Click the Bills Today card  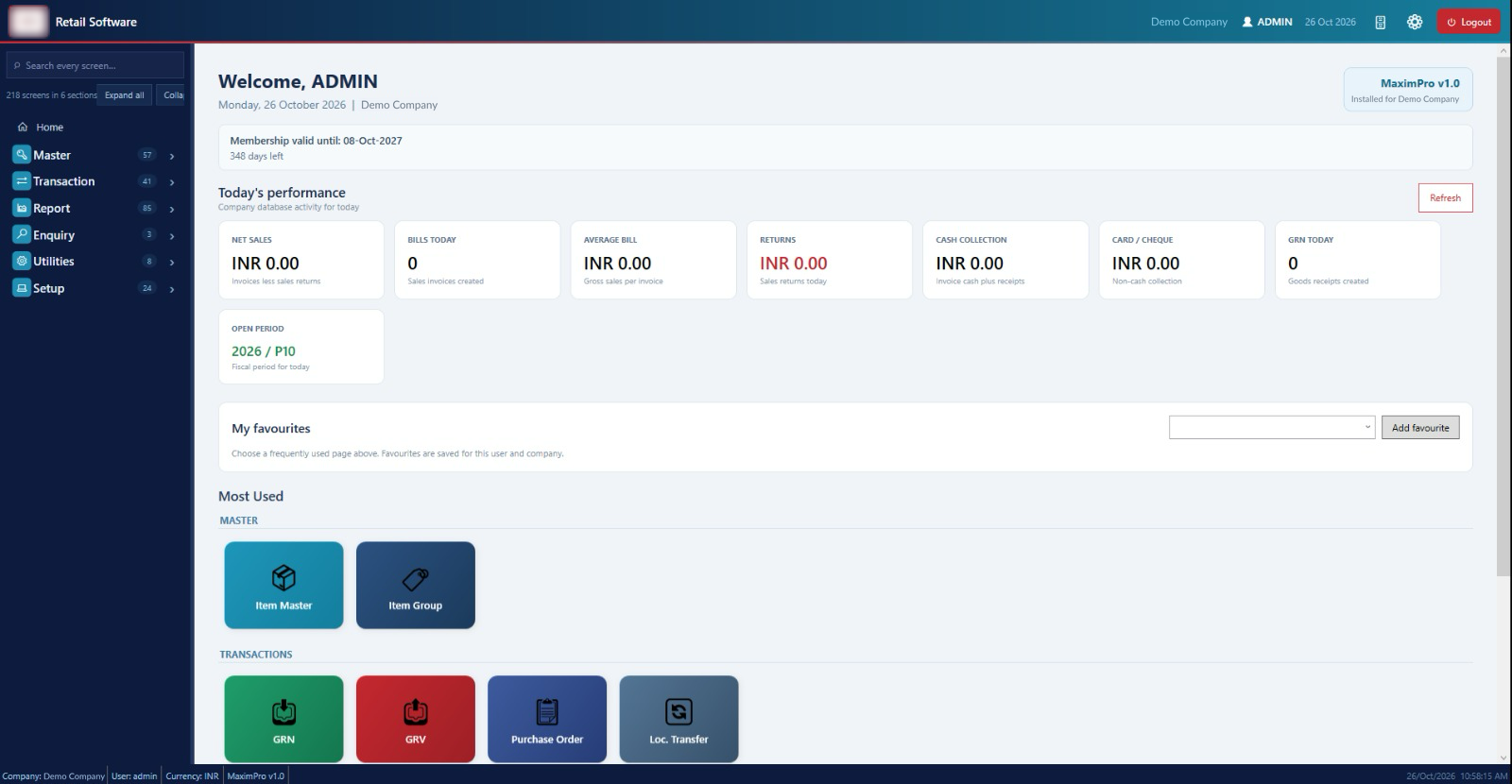click(x=477, y=260)
